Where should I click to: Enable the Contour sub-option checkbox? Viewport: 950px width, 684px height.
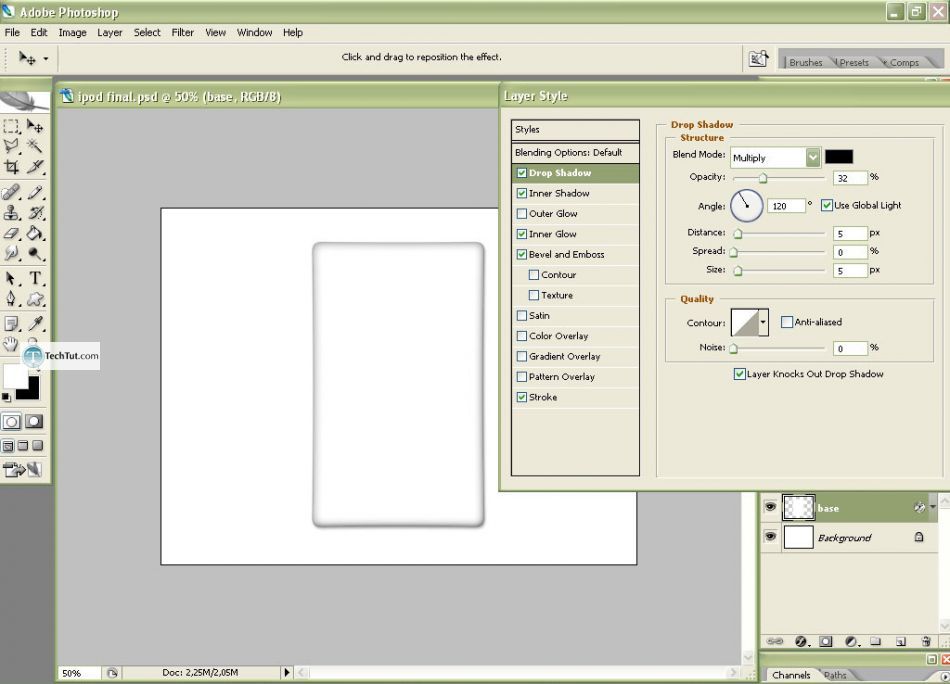(x=534, y=274)
